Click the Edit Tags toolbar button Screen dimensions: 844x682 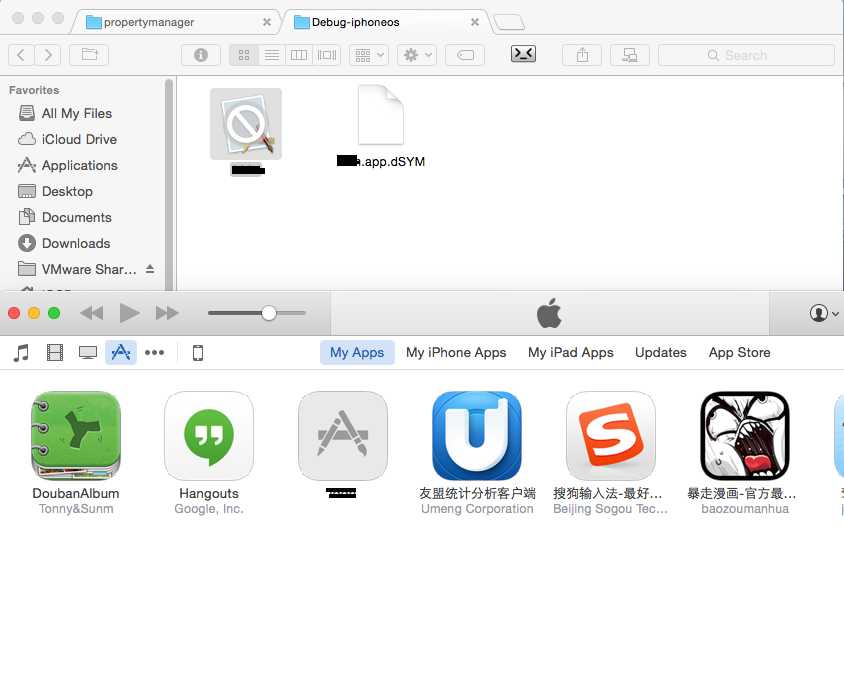click(465, 55)
